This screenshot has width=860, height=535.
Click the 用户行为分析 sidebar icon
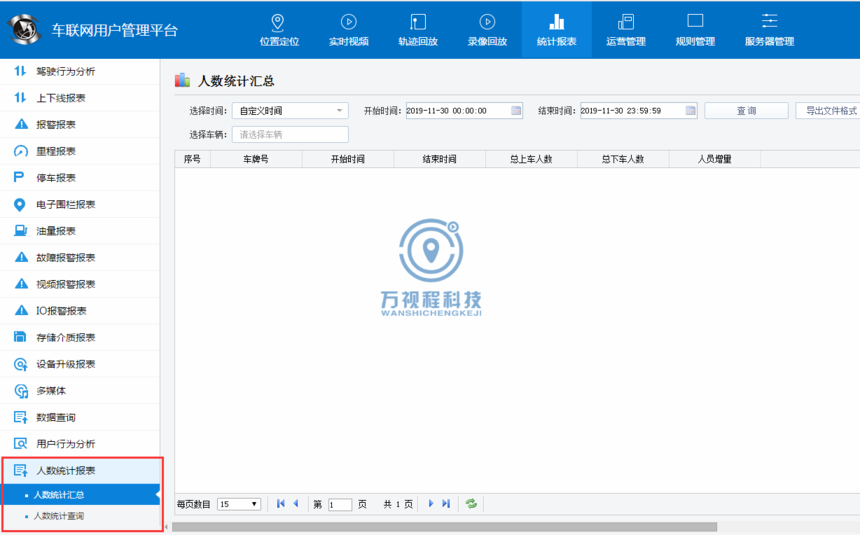coord(20,443)
